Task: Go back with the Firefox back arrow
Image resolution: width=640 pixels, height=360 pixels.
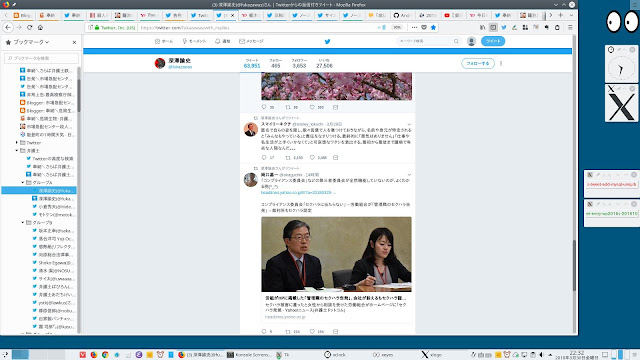Action: (8, 27)
